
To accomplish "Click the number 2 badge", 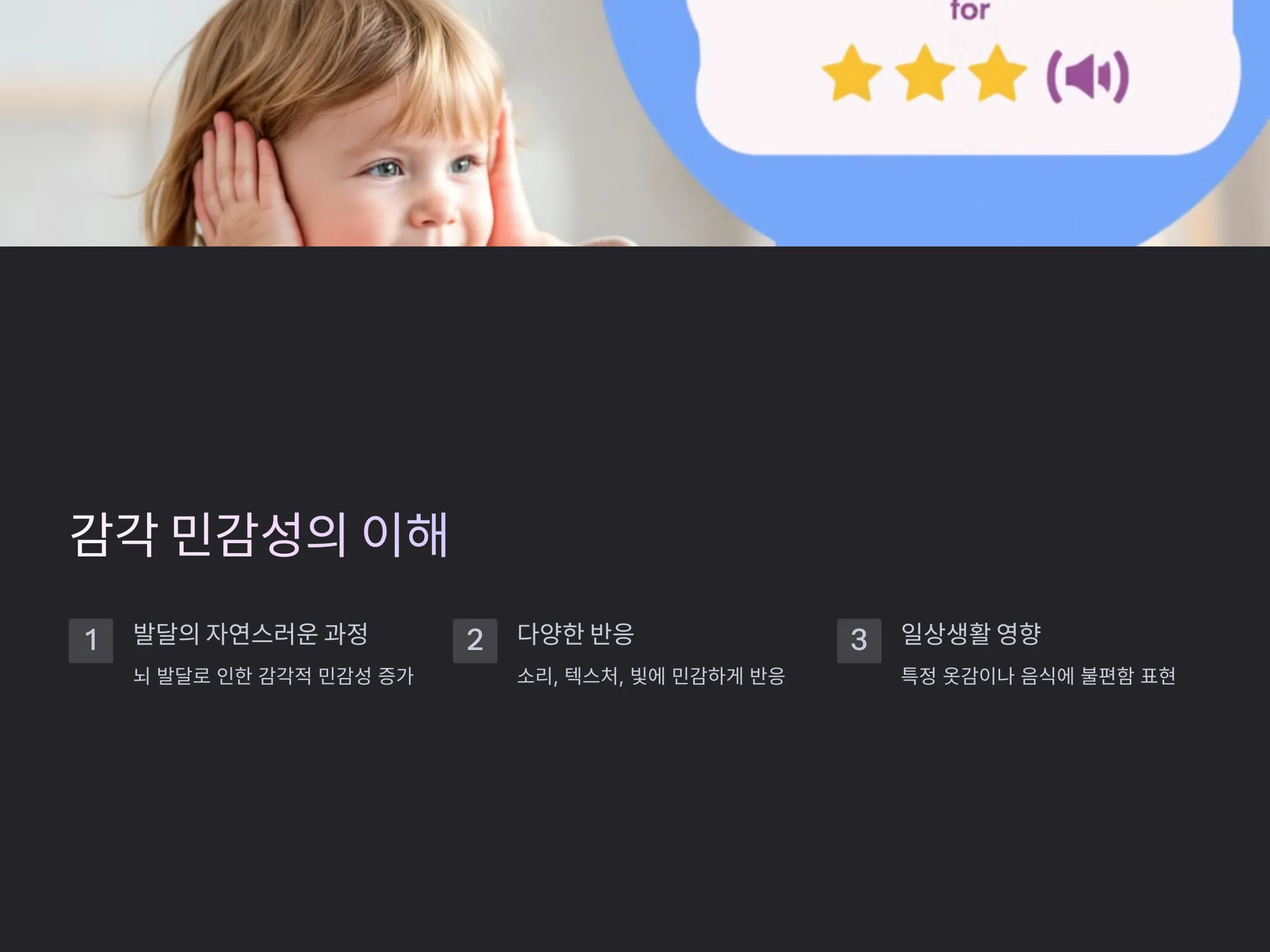I will coord(475,640).
